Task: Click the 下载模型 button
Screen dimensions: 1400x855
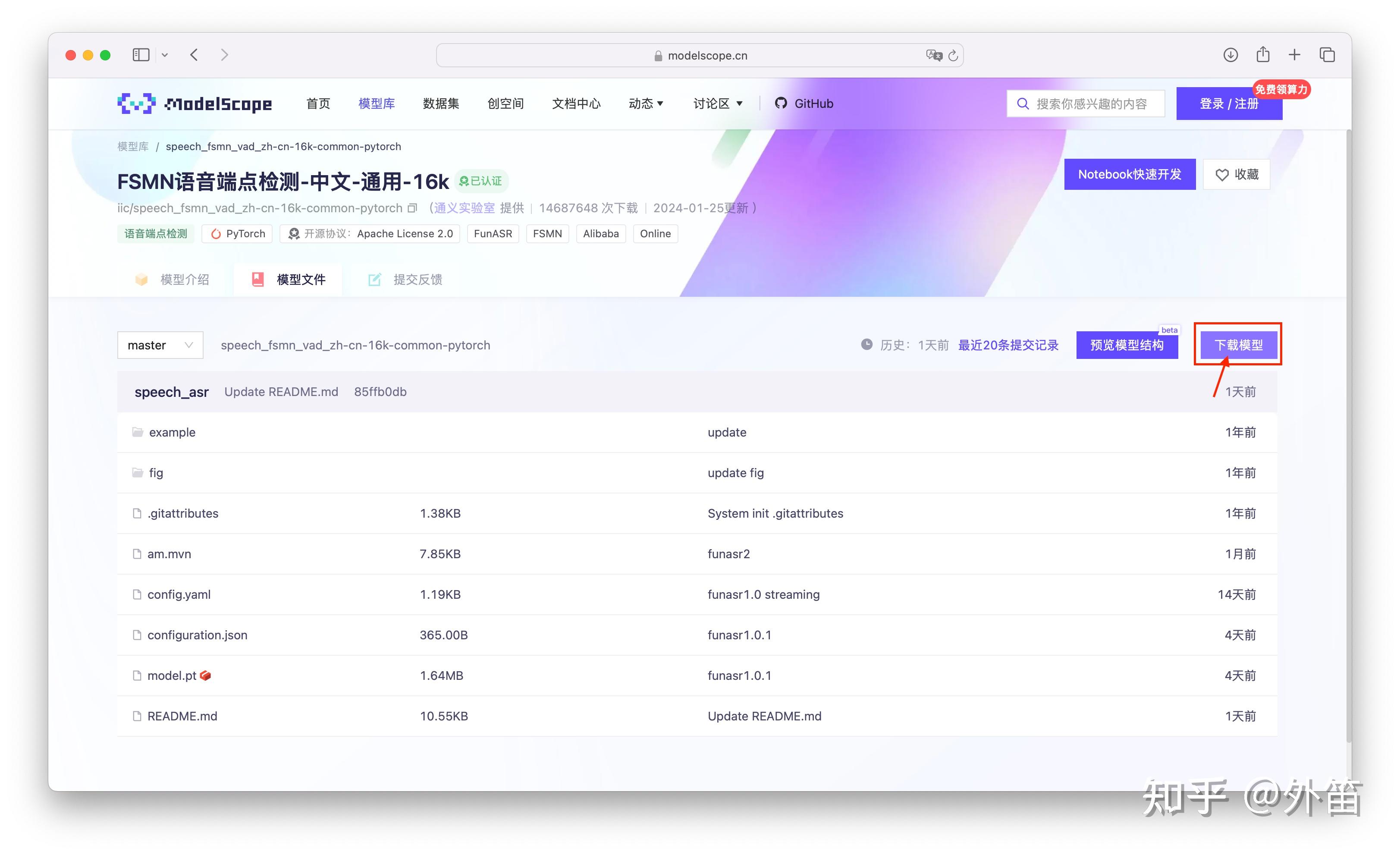Action: click(x=1238, y=345)
